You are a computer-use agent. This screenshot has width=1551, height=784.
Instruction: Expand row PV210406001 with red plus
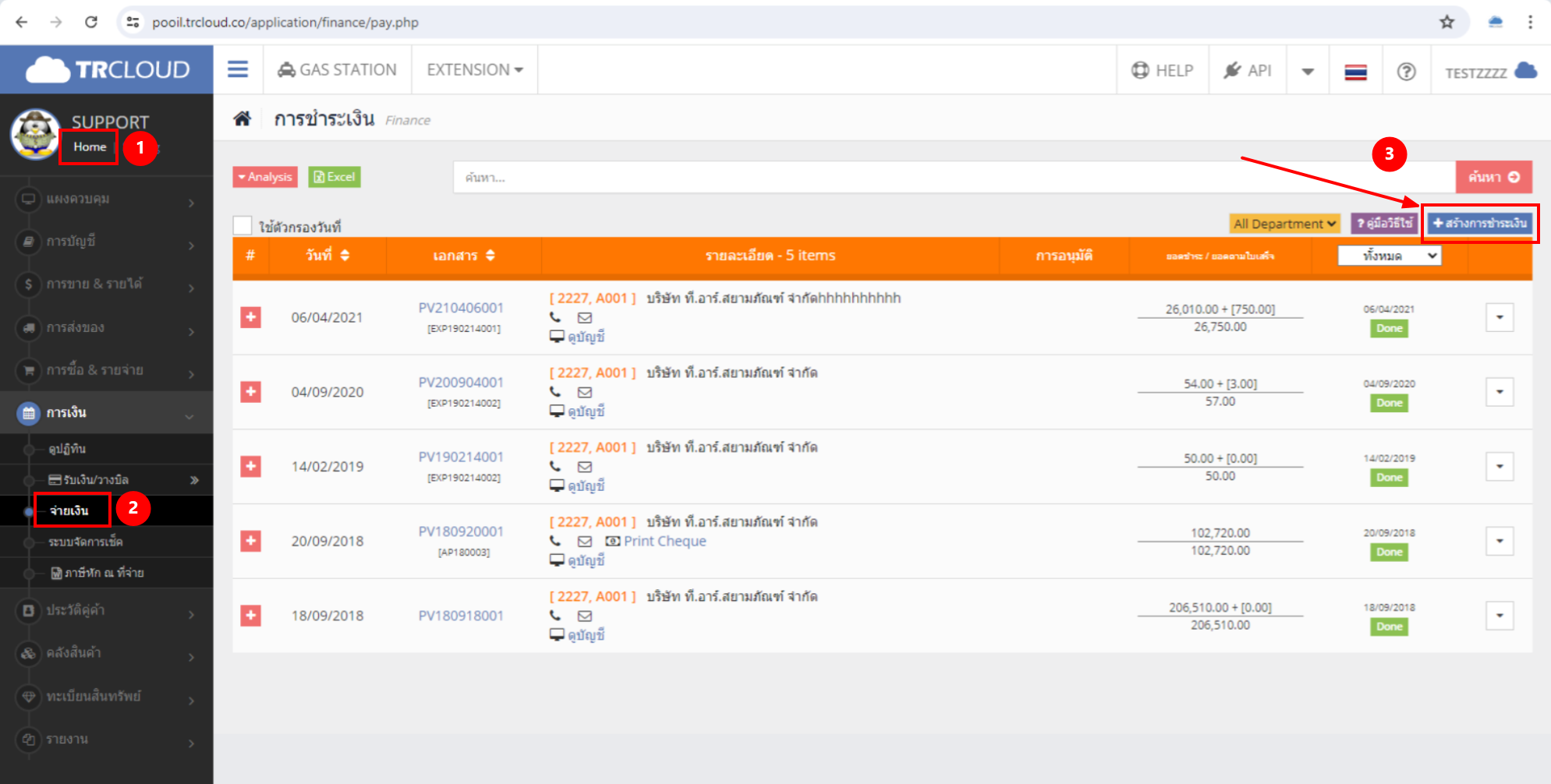[250, 317]
